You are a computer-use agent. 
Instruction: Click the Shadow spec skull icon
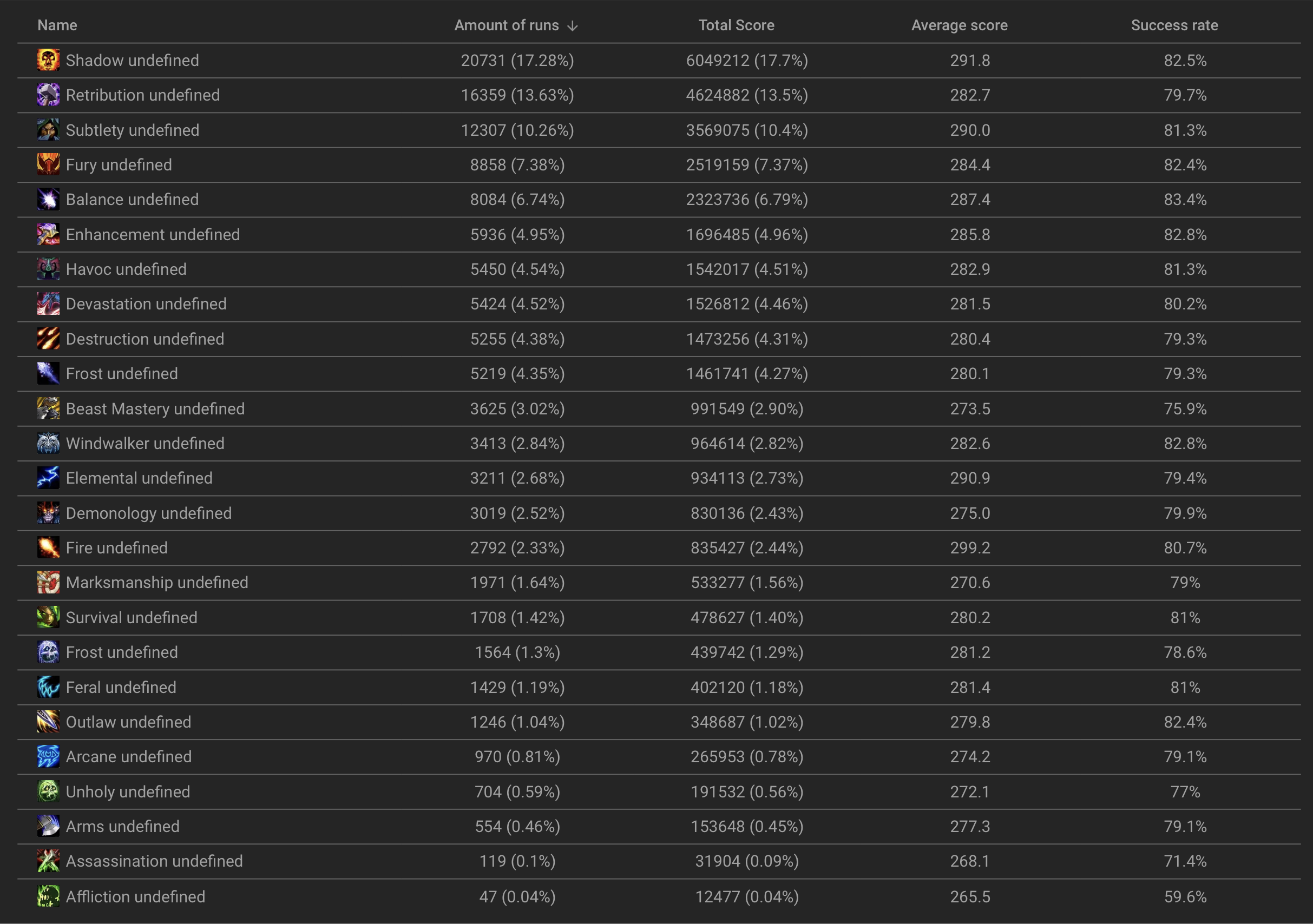click(x=48, y=60)
